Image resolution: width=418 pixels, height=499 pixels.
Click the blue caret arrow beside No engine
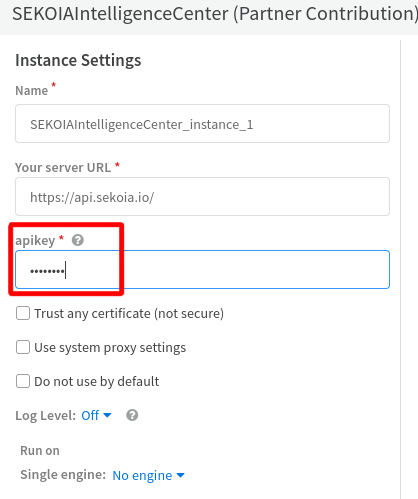tap(180, 475)
